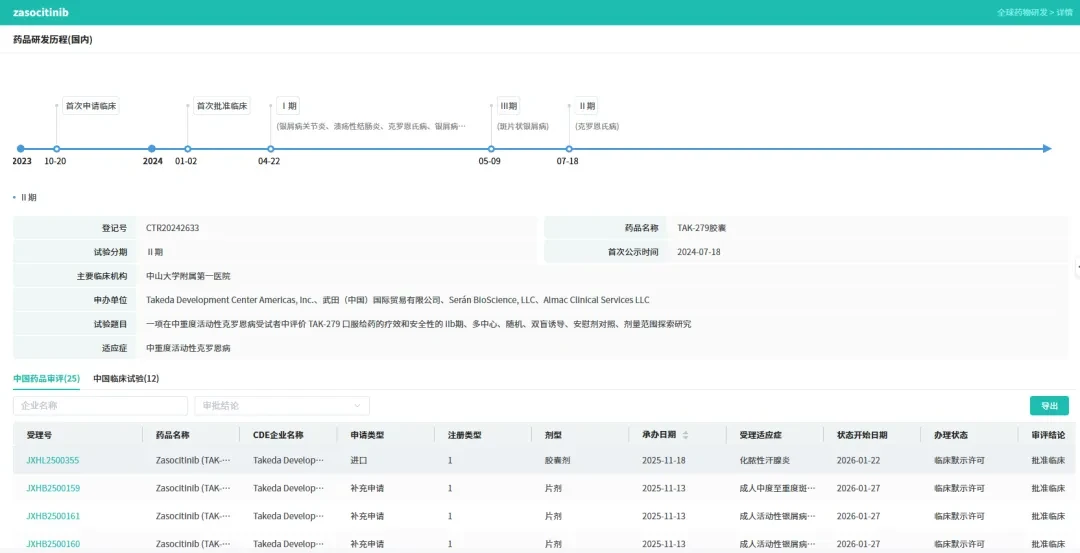Click the (克罗恩病) timeline description
The image size is (1080, 553).
[597, 127]
